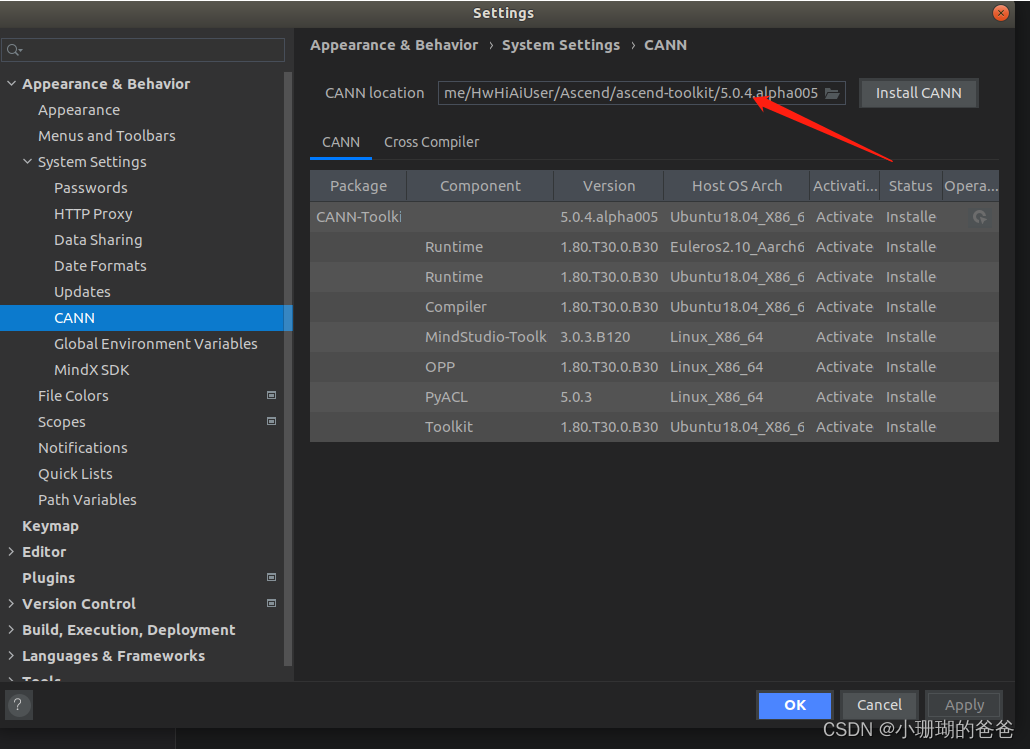This screenshot has width=1030, height=749.
Task: Open Plugins settings
Action: coord(49,578)
